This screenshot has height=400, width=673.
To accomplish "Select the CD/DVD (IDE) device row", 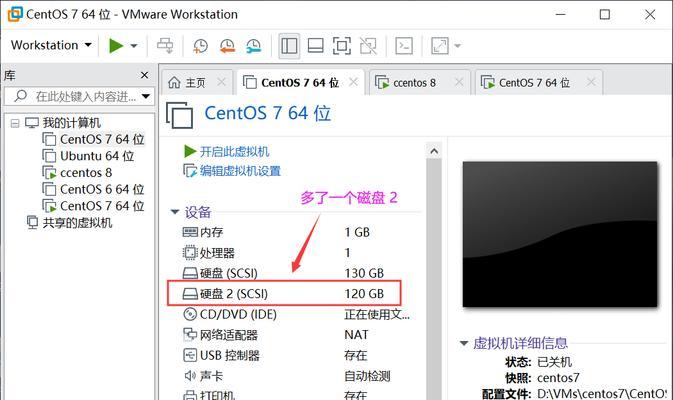I will point(296,315).
